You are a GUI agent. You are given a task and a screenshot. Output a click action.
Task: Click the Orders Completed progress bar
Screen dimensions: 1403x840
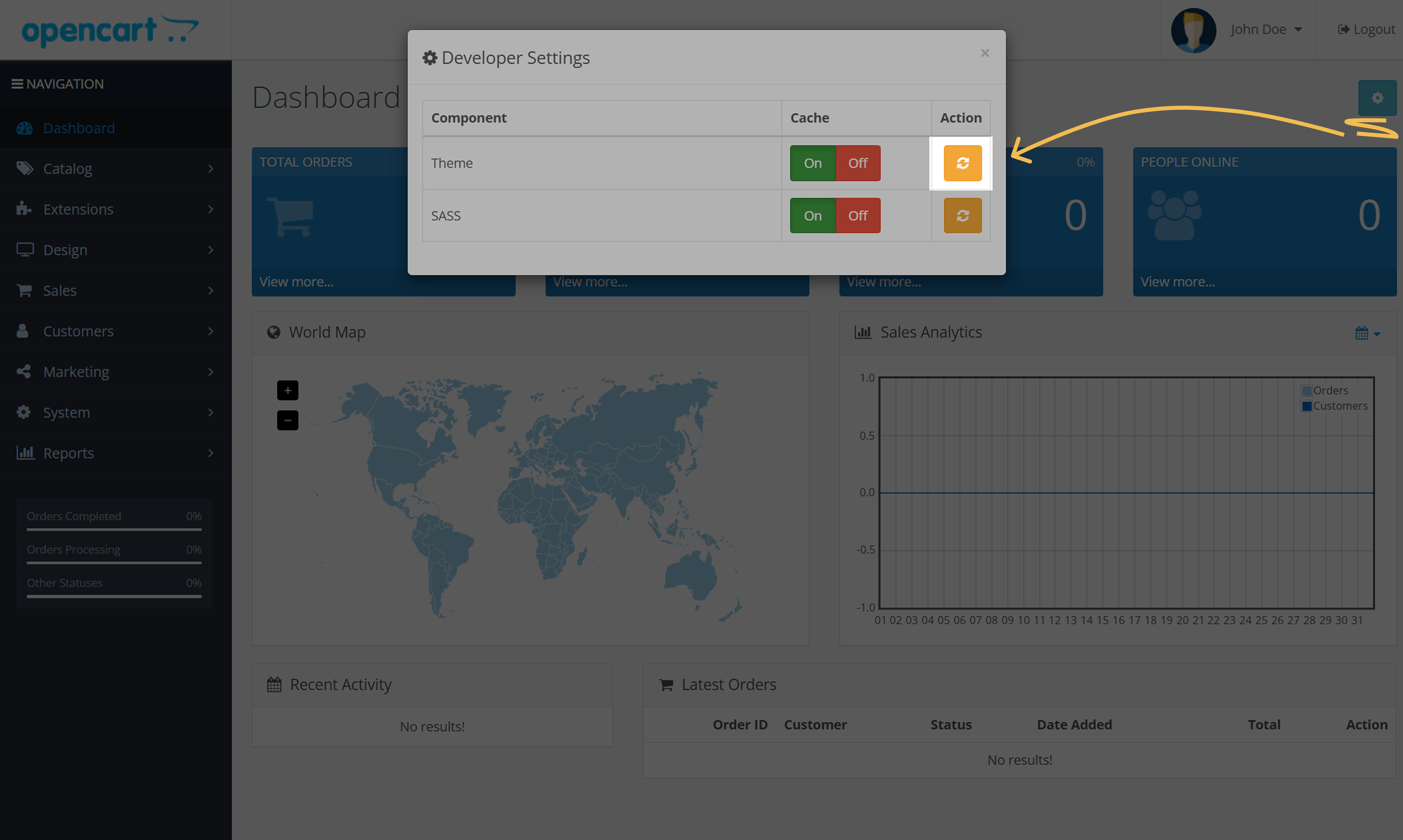(x=114, y=529)
